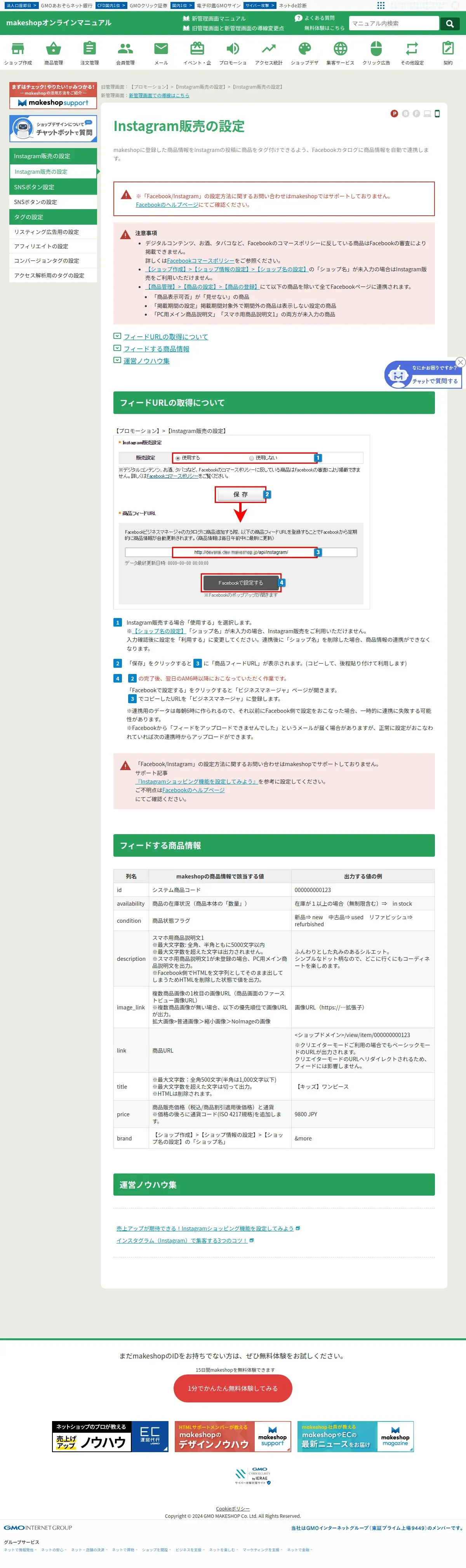
Task: Open 新管理画面での導線はこちら link
Action: coord(159,96)
